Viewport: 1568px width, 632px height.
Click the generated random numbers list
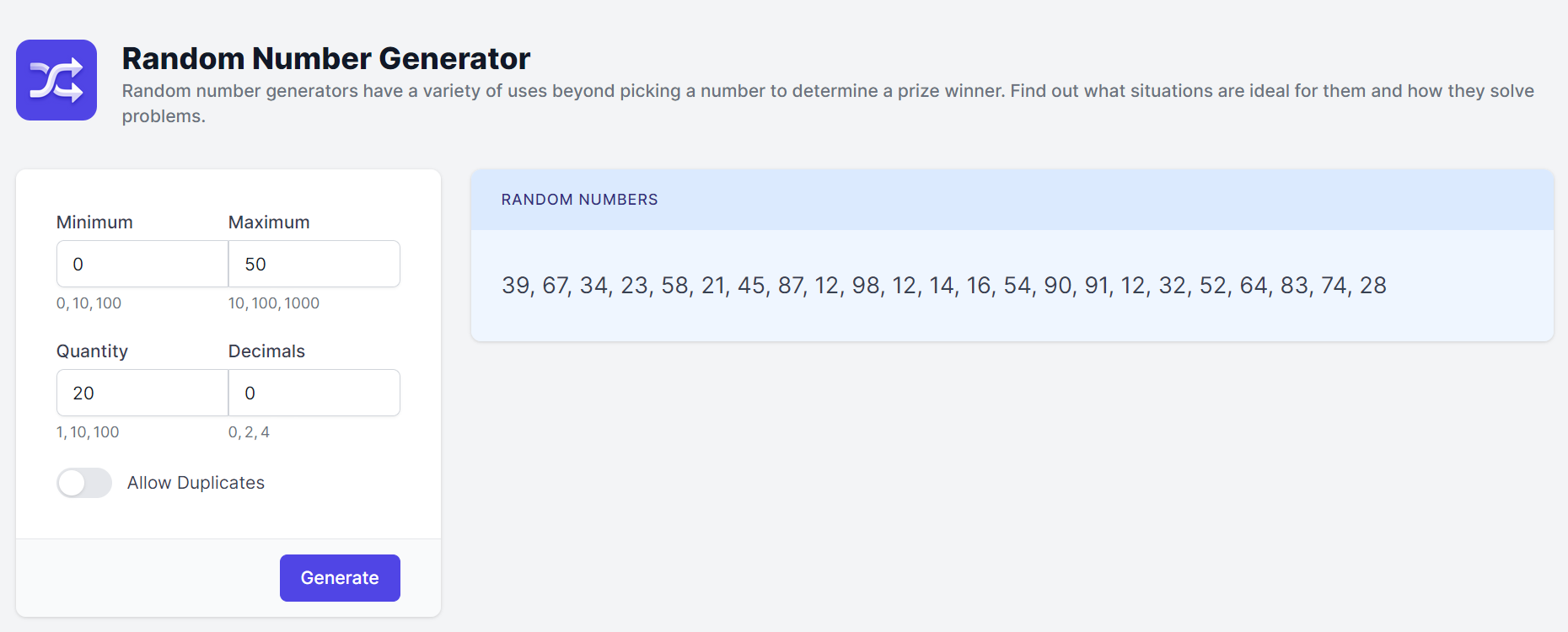(x=943, y=286)
